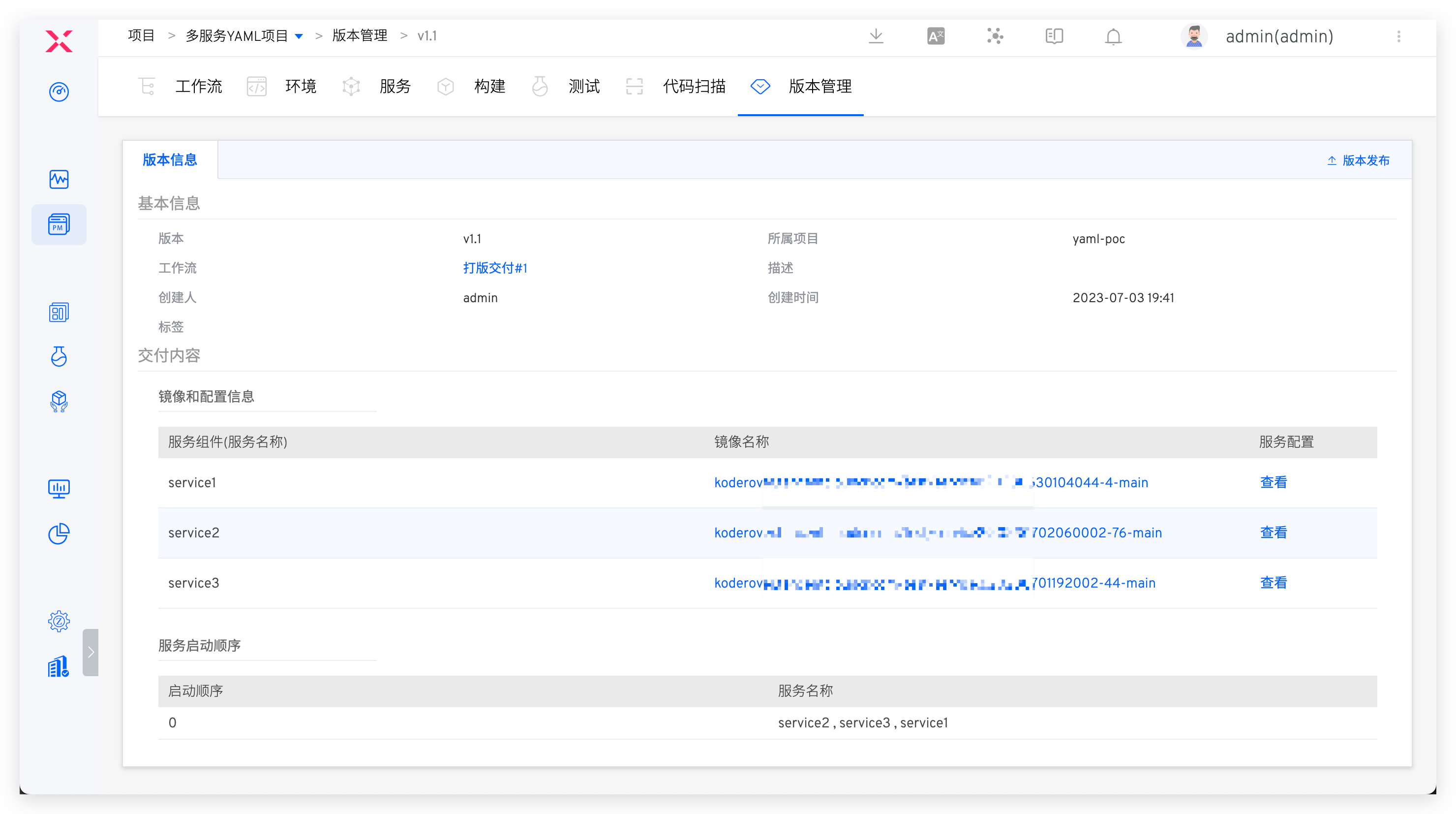Open the dashboard gauge sidebar icon
The width and height of the screenshot is (1456, 814).
[x=59, y=92]
